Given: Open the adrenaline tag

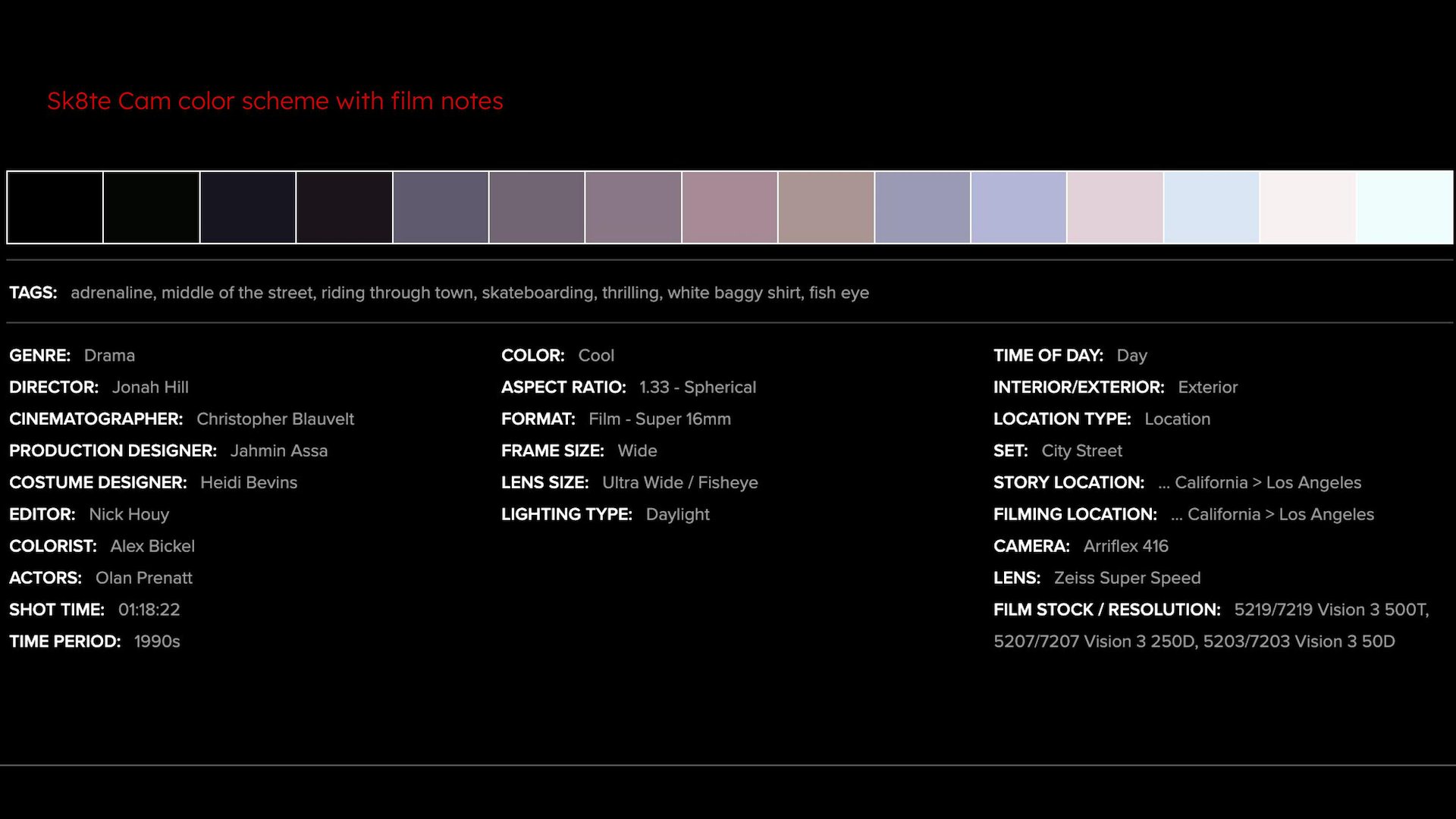Looking at the screenshot, I should 111,293.
